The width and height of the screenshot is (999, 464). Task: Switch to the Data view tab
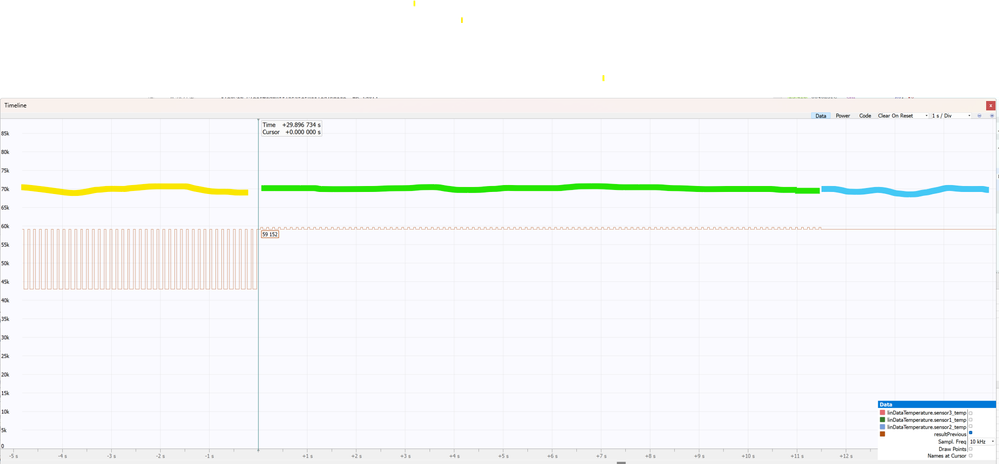(821, 116)
